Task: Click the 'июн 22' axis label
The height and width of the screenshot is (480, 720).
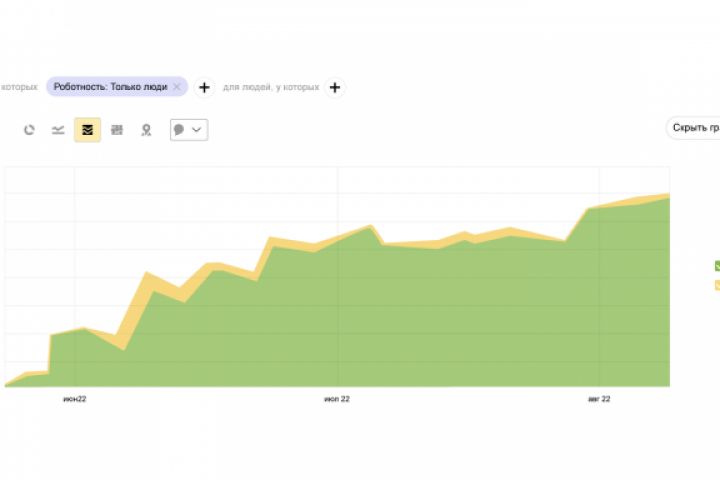Action: (x=75, y=399)
